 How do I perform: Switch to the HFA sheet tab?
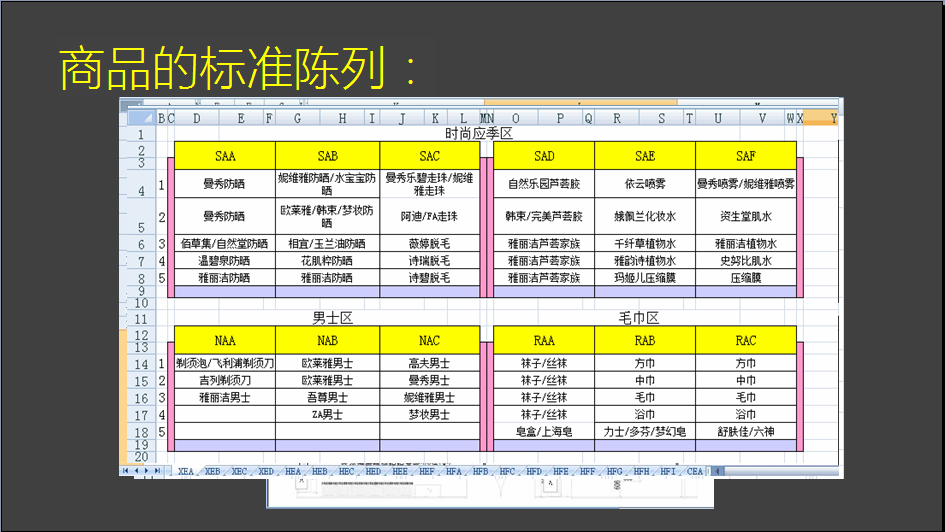[453, 471]
